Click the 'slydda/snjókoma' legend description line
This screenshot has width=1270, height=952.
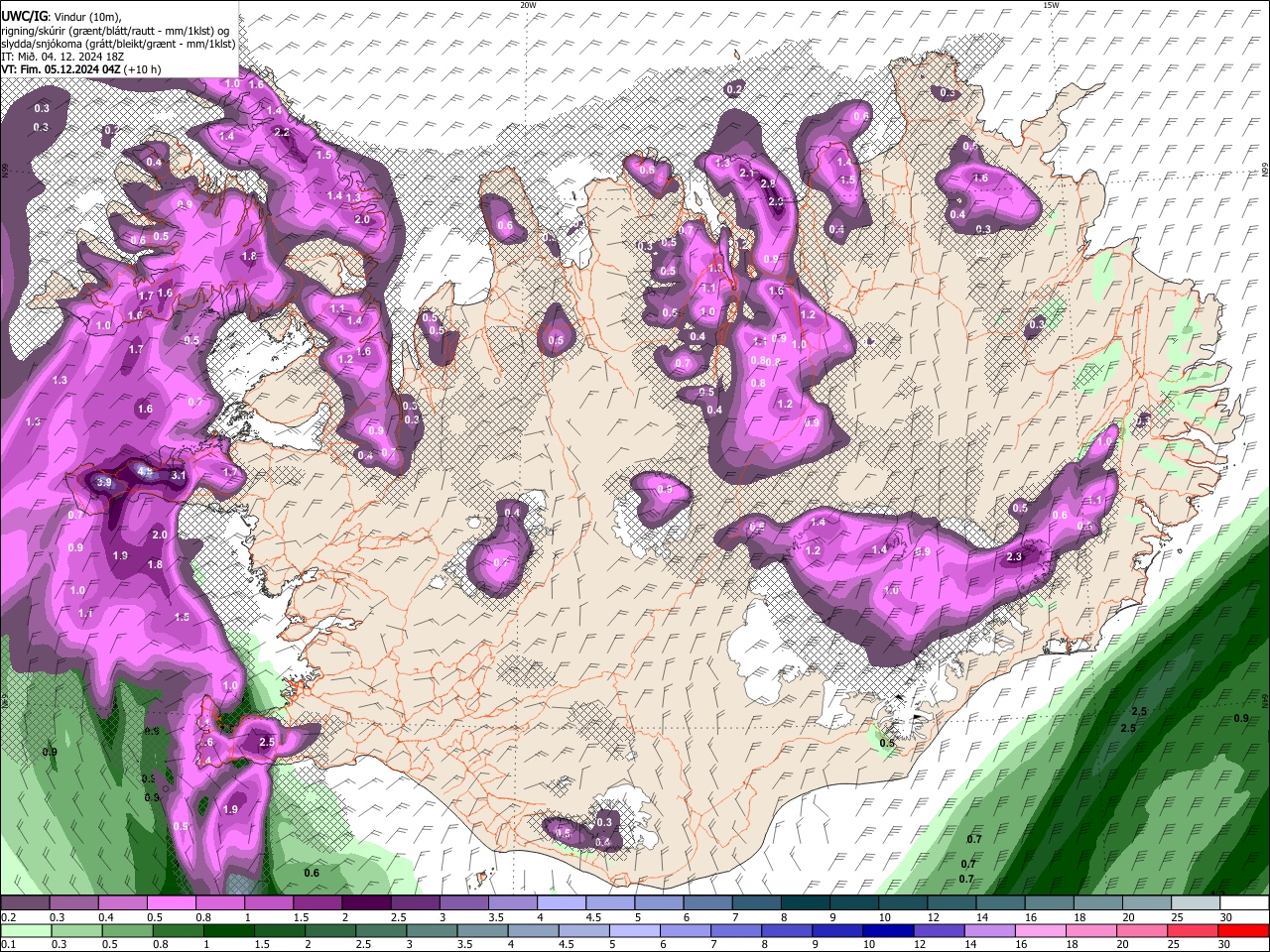(118, 44)
